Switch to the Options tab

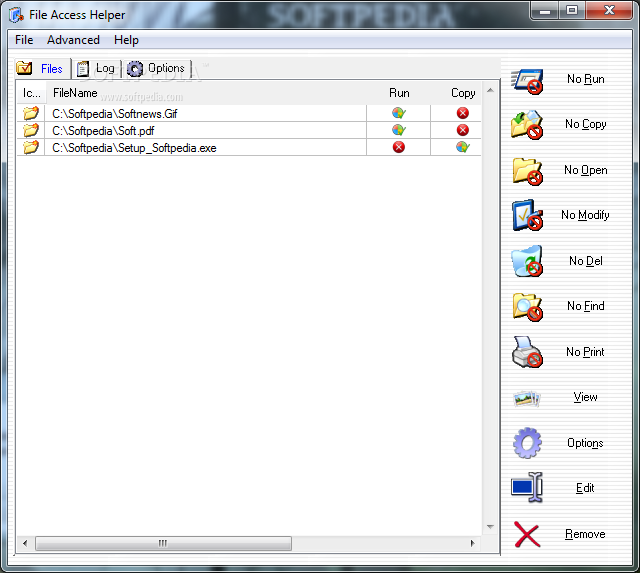tap(156, 69)
